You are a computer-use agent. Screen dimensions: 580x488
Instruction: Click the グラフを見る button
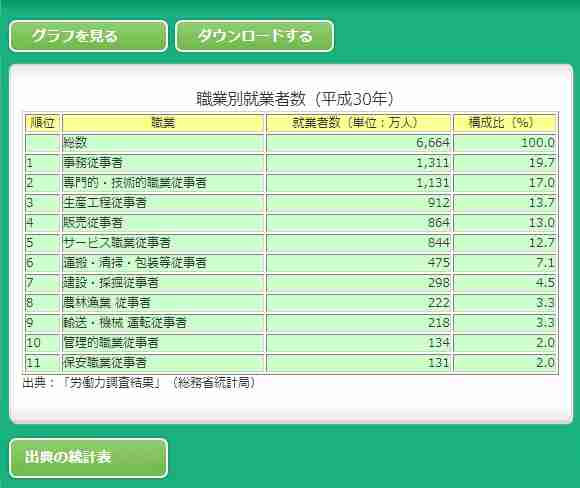point(88,36)
